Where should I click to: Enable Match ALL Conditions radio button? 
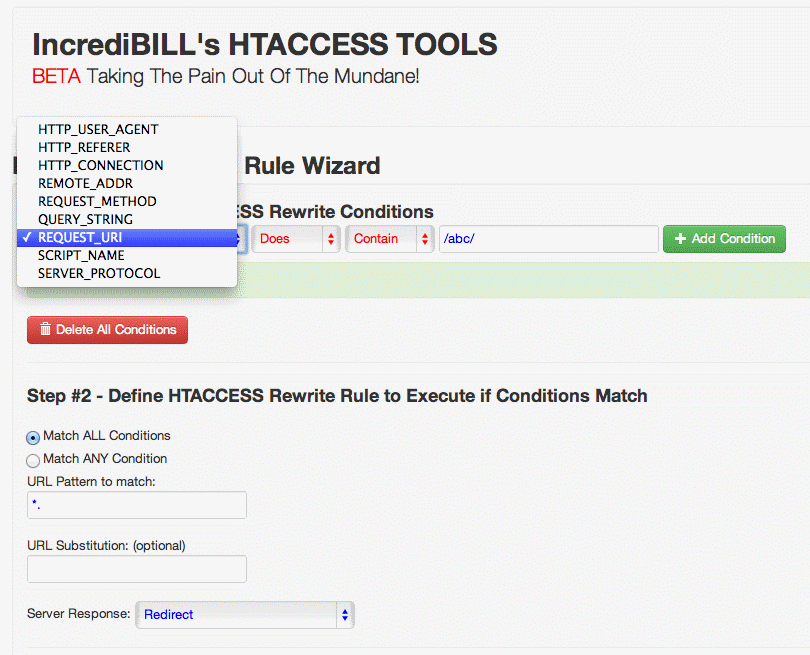34,437
